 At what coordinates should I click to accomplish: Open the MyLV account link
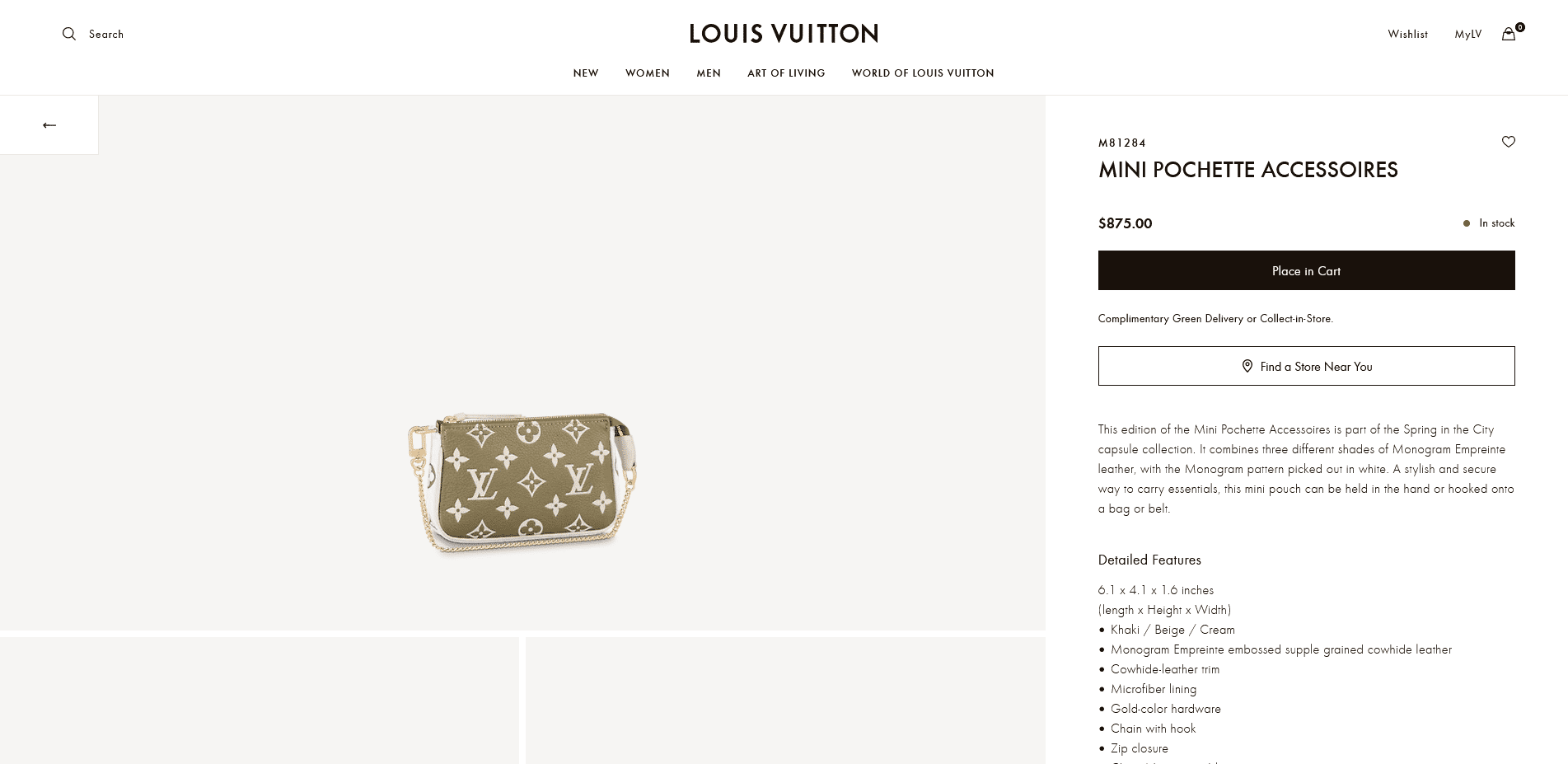(1468, 34)
